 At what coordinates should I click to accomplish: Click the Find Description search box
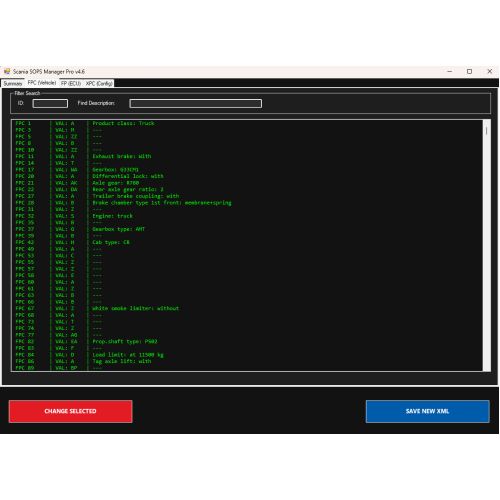(195, 103)
